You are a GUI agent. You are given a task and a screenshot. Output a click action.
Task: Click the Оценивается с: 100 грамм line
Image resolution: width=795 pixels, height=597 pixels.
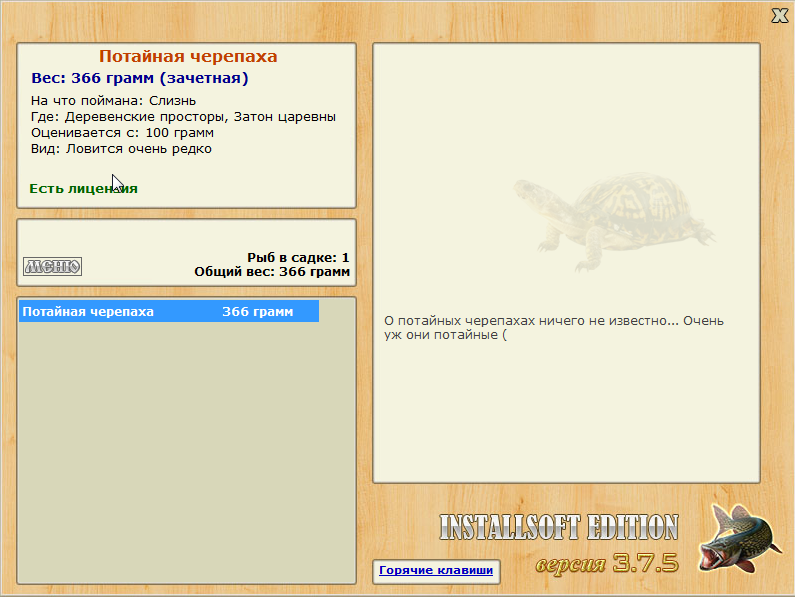tap(122, 133)
